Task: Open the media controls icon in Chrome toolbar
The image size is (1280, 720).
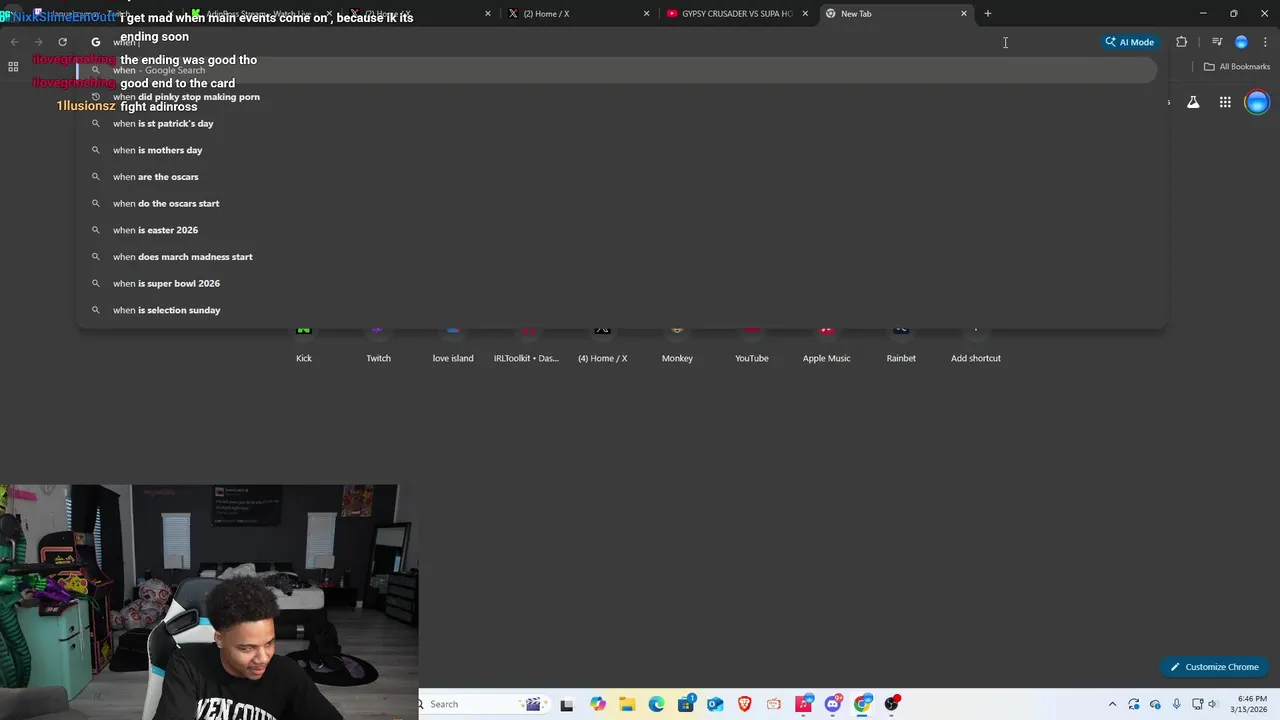Action: (x=1216, y=42)
